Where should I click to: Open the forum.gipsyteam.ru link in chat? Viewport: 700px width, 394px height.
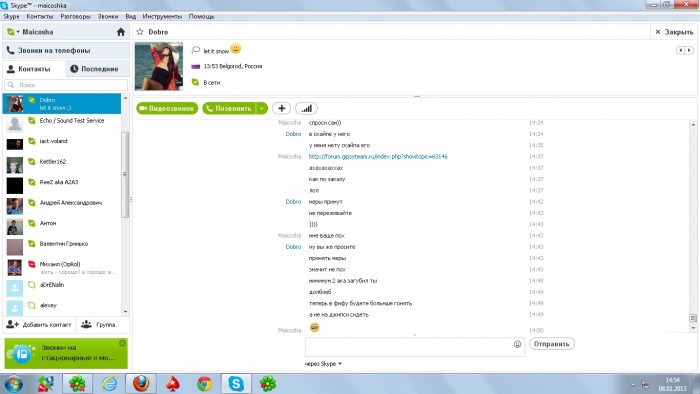pyautogui.click(x=378, y=157)
